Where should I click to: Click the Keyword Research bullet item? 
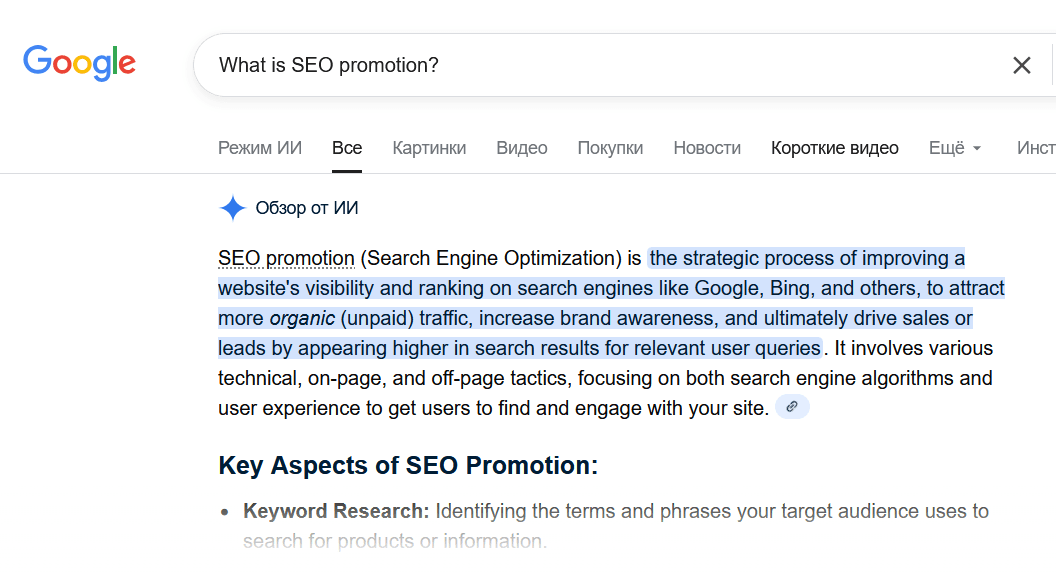coord(336,511)
